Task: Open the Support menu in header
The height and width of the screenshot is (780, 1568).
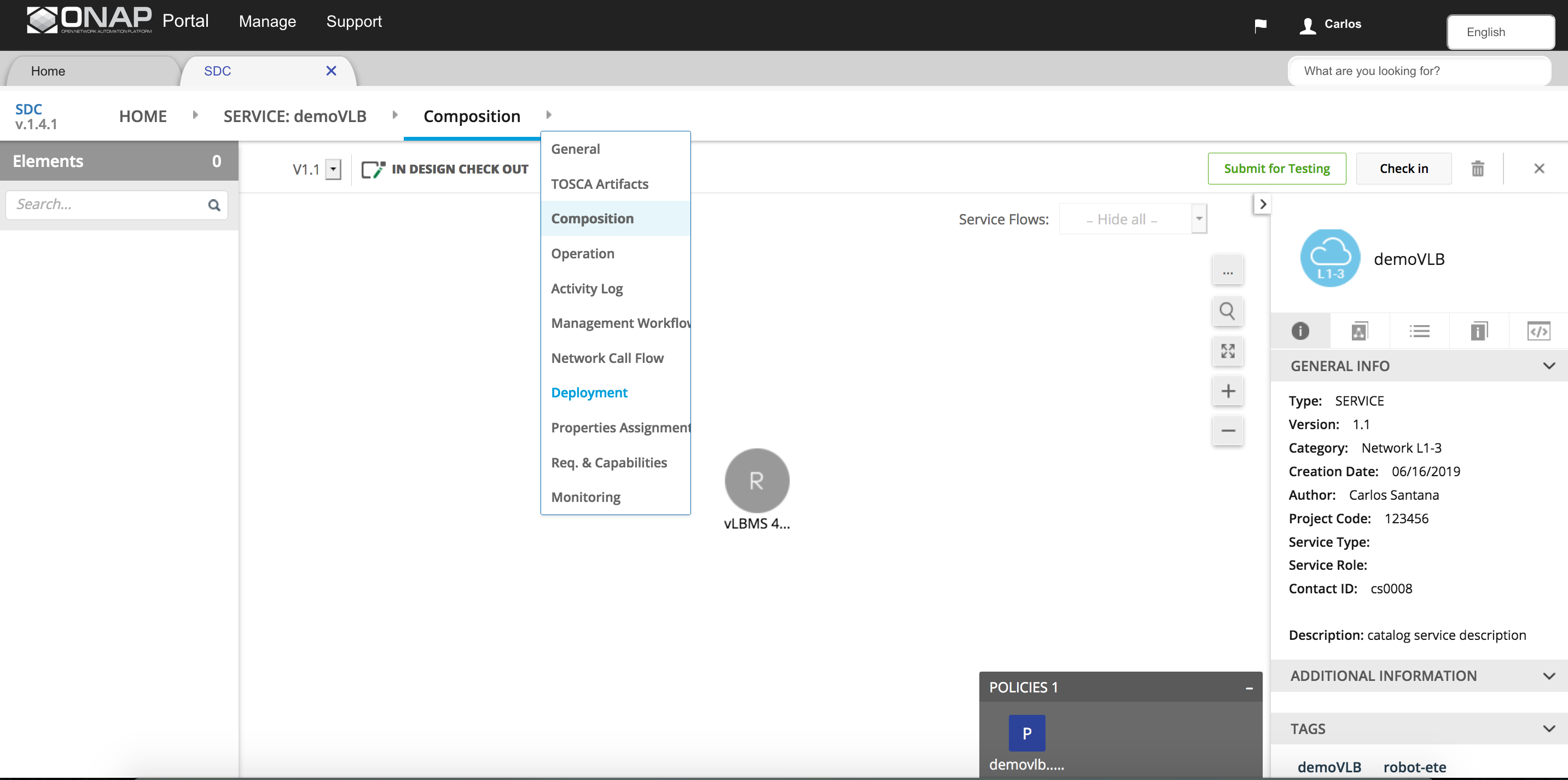Action: (x=355, y=21)
